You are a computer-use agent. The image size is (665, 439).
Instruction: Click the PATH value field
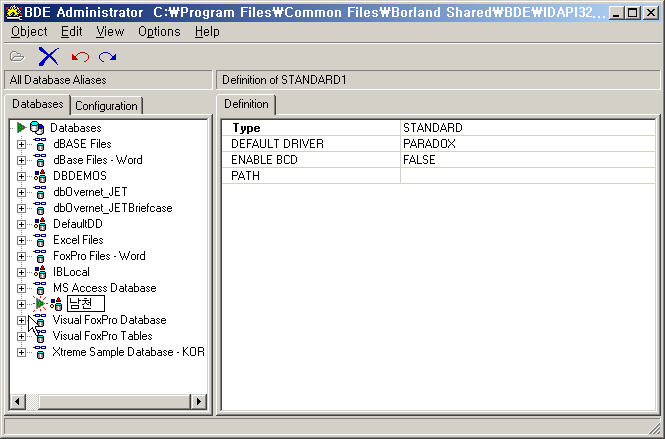[x=525, y=176]
